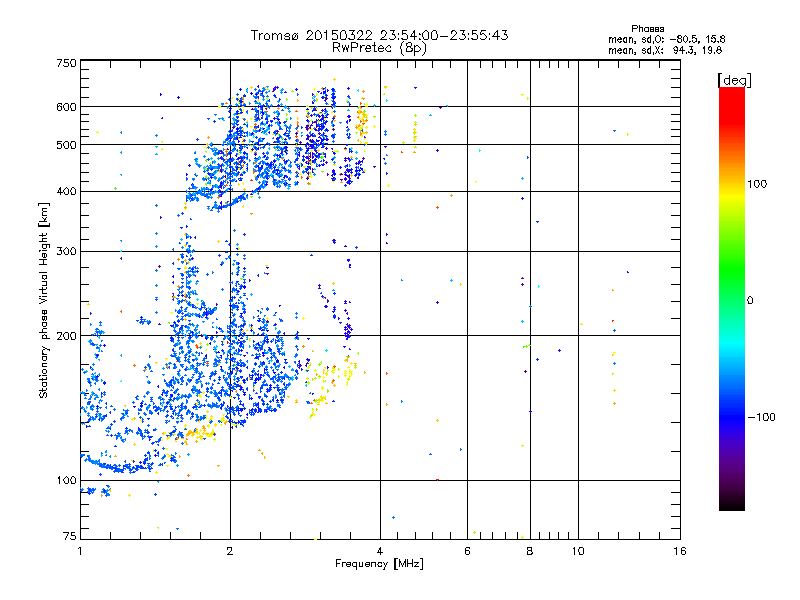Click the x-axis tick label '16'
The width and height of the screenshot is (800, 600).
(x=680, y=551)
